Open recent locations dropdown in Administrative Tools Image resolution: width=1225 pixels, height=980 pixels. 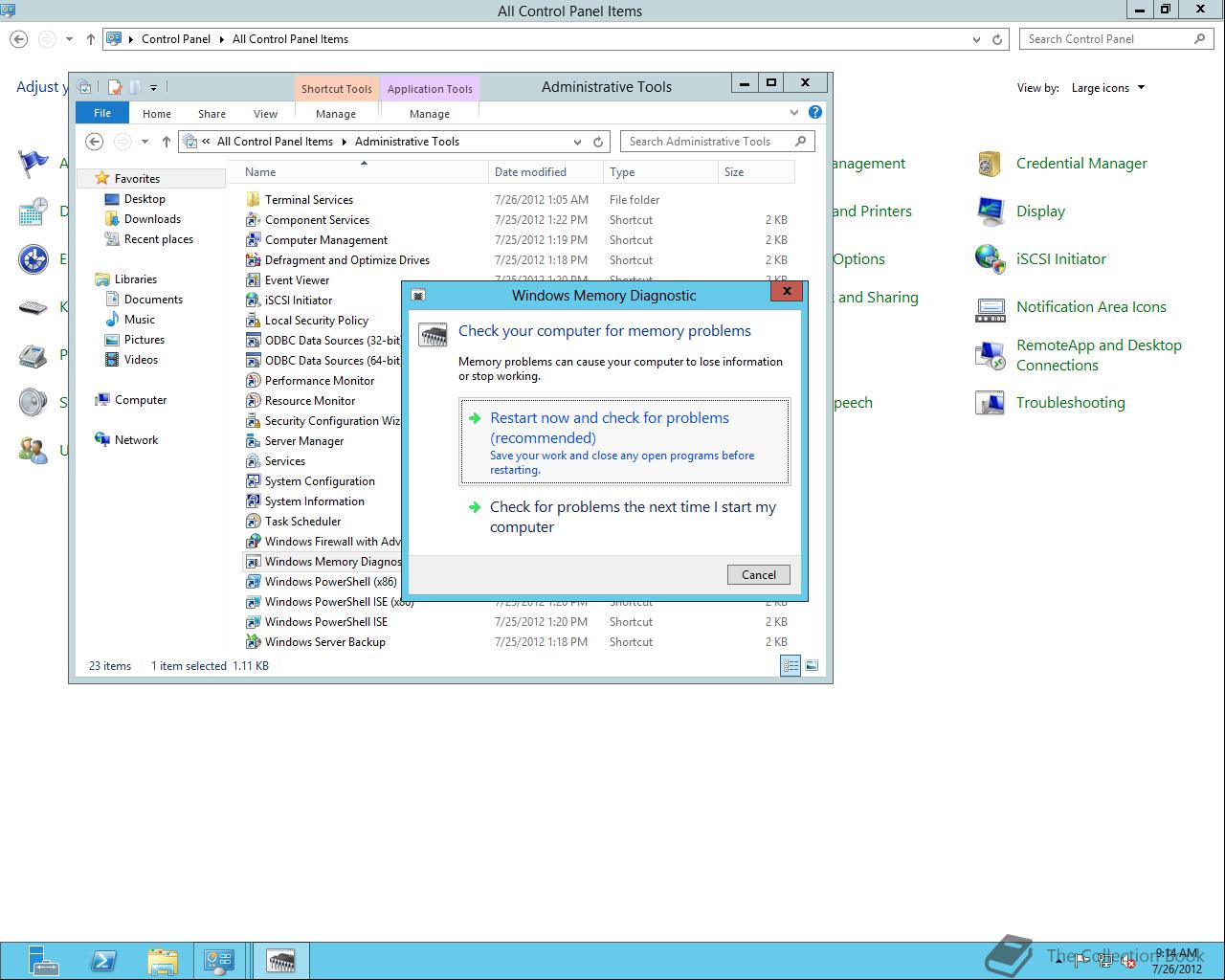point(145,142)
